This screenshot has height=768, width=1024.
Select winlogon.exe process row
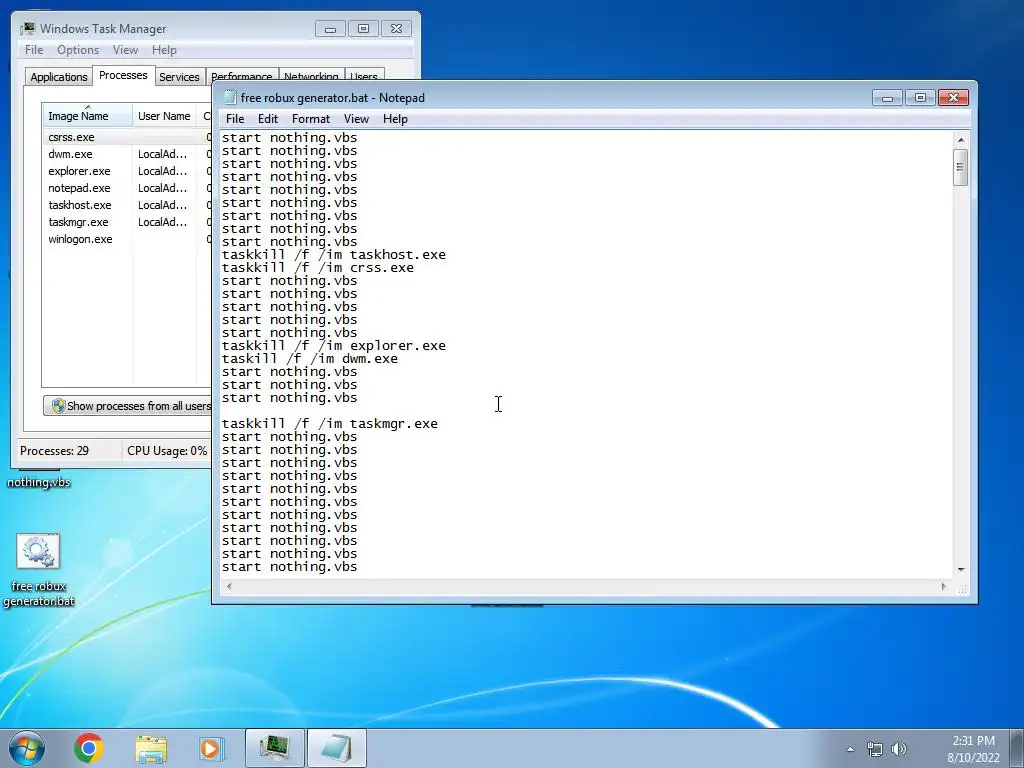(127, 239)
